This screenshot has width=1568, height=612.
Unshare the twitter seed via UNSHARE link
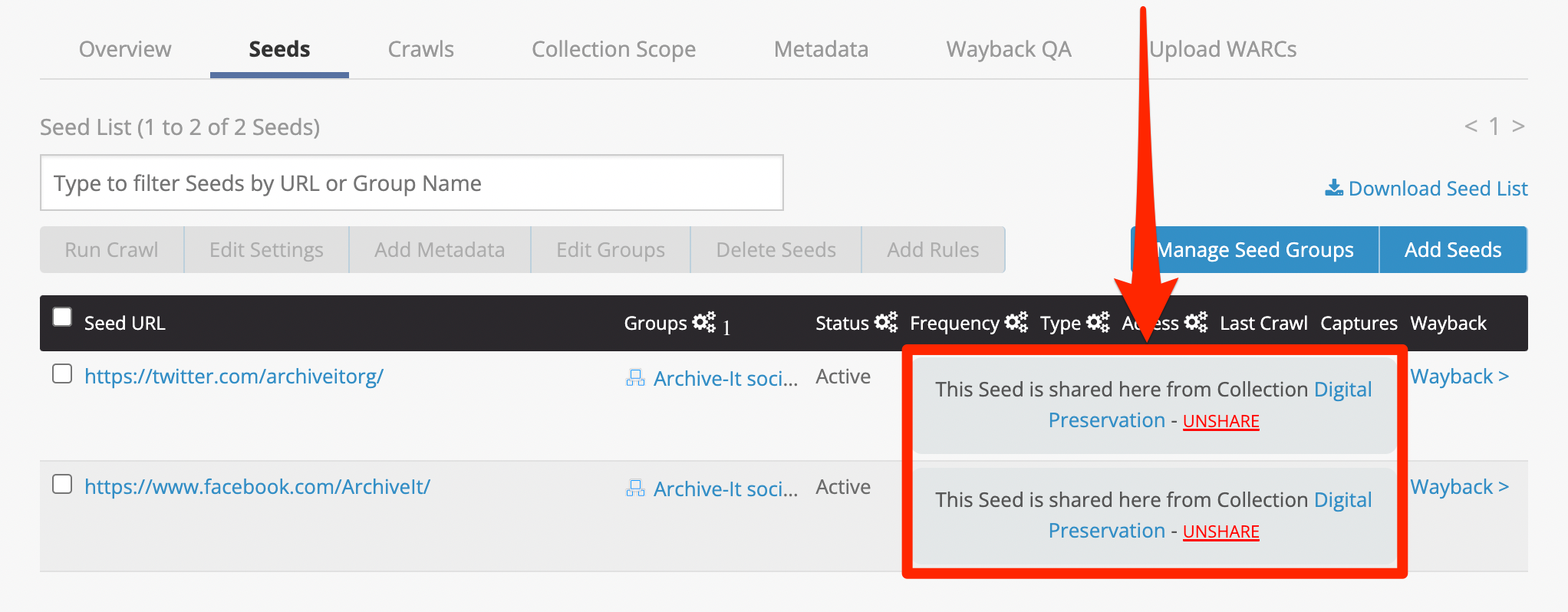(1220, 422)
